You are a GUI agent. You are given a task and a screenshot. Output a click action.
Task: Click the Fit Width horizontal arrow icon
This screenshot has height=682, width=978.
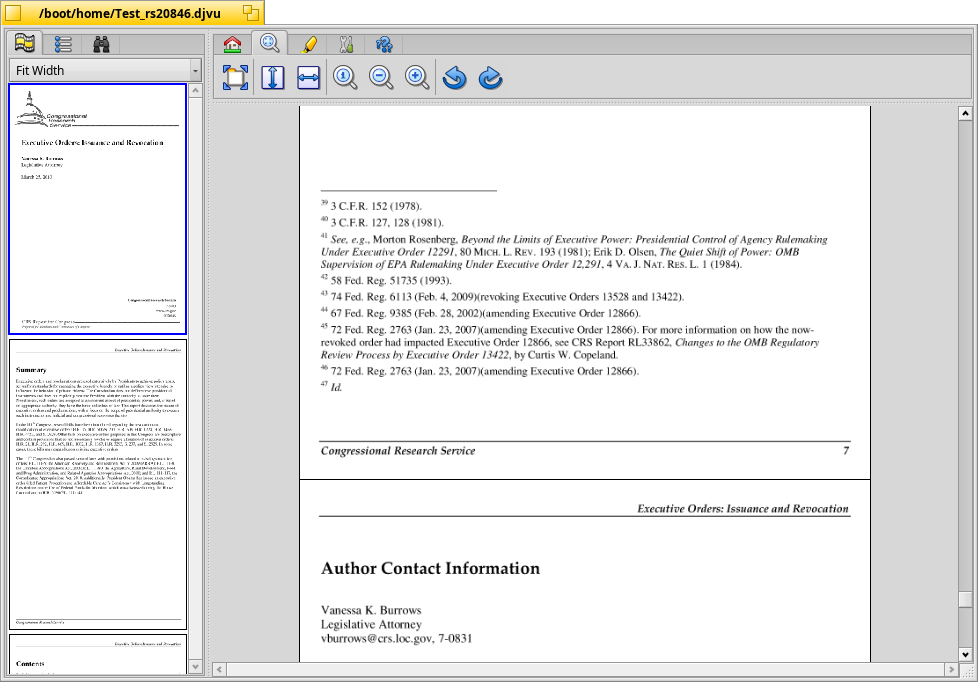pyautogui.click(x=309, y=77)
